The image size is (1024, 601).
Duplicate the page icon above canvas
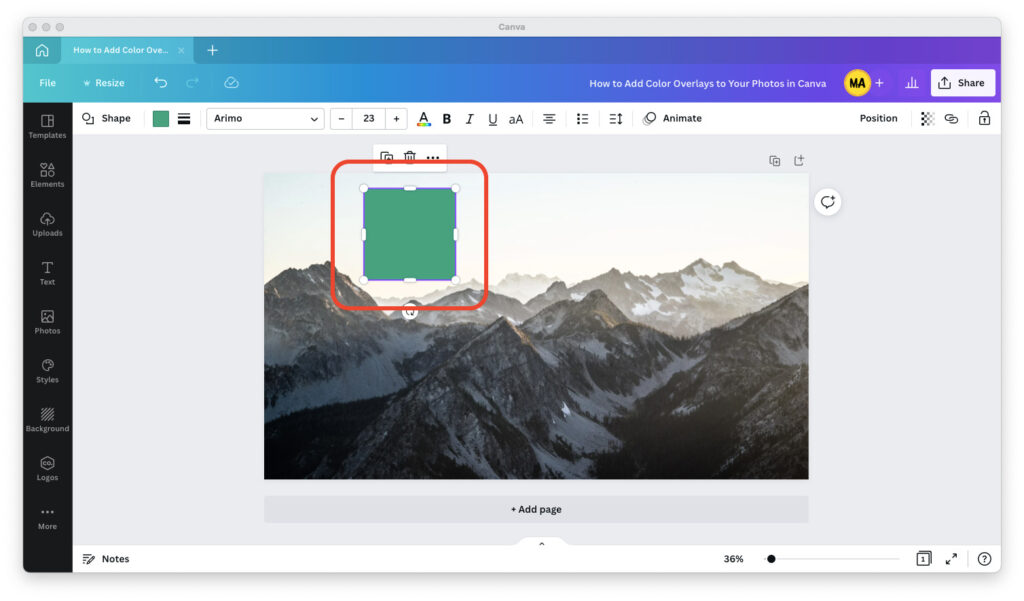775,161
